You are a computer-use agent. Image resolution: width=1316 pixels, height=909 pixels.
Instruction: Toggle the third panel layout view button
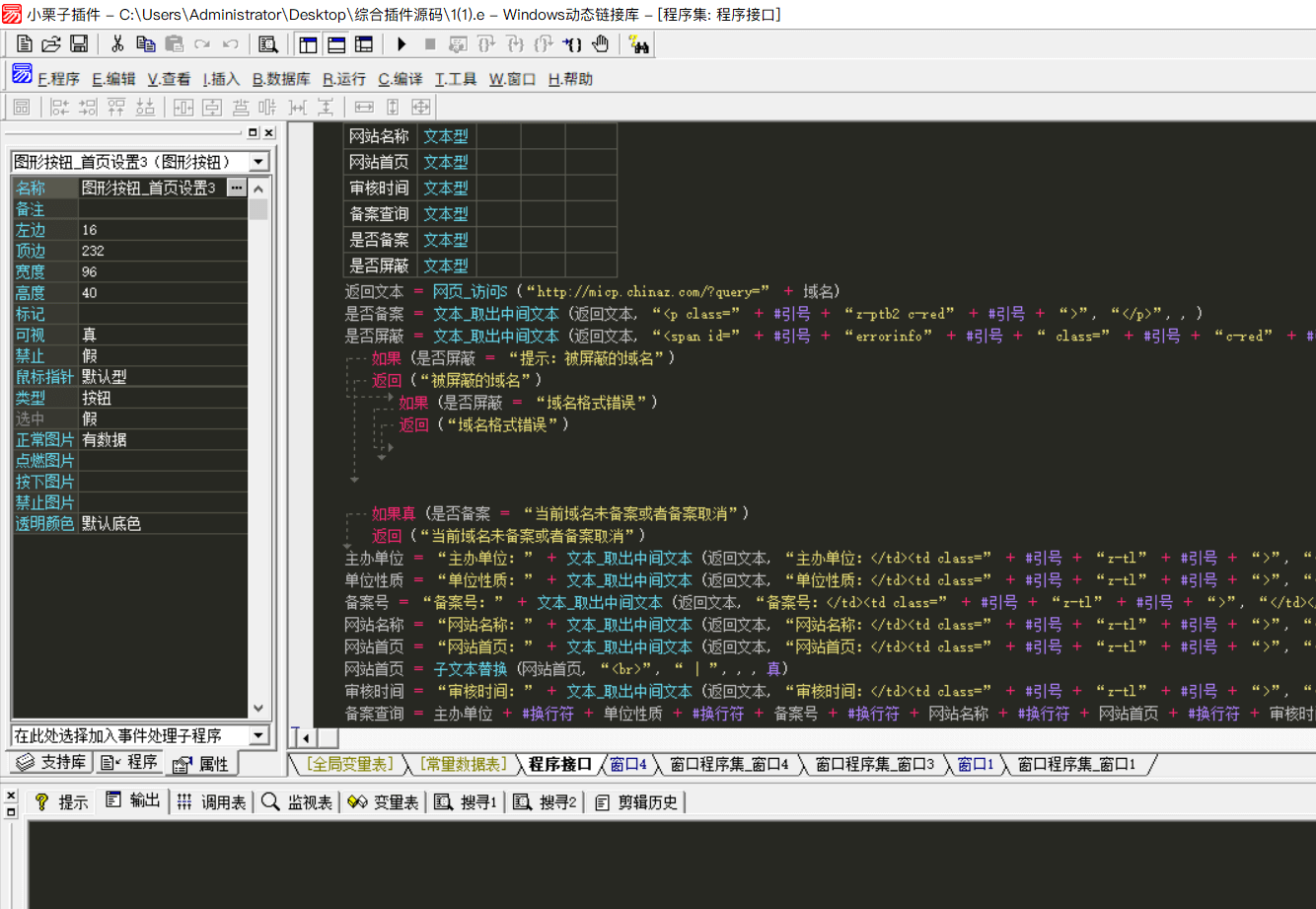(x=364, y=44)
